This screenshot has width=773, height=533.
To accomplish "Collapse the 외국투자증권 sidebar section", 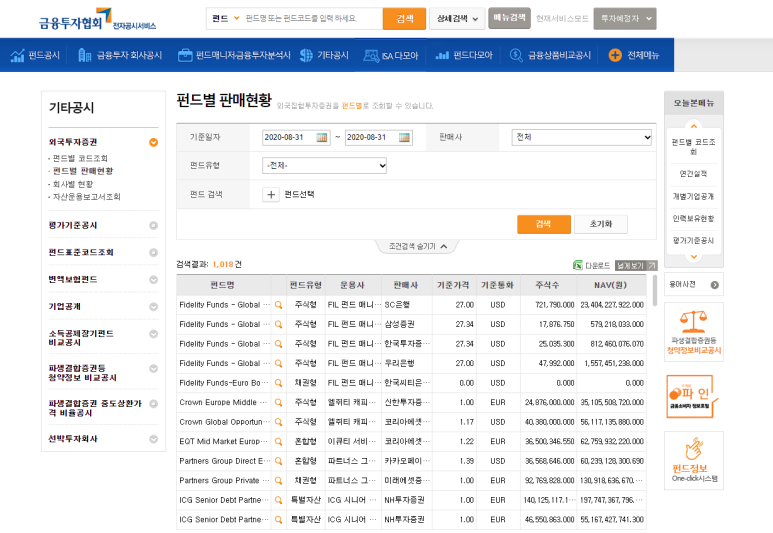I will (153, 142).
